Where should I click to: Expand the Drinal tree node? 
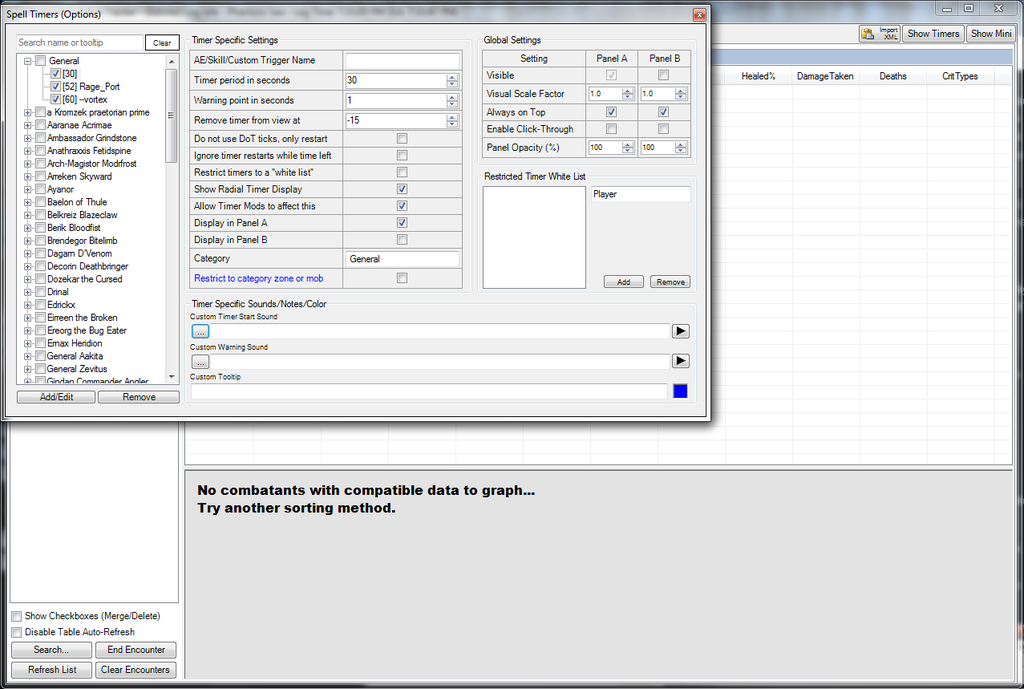(x=28, y=292)
